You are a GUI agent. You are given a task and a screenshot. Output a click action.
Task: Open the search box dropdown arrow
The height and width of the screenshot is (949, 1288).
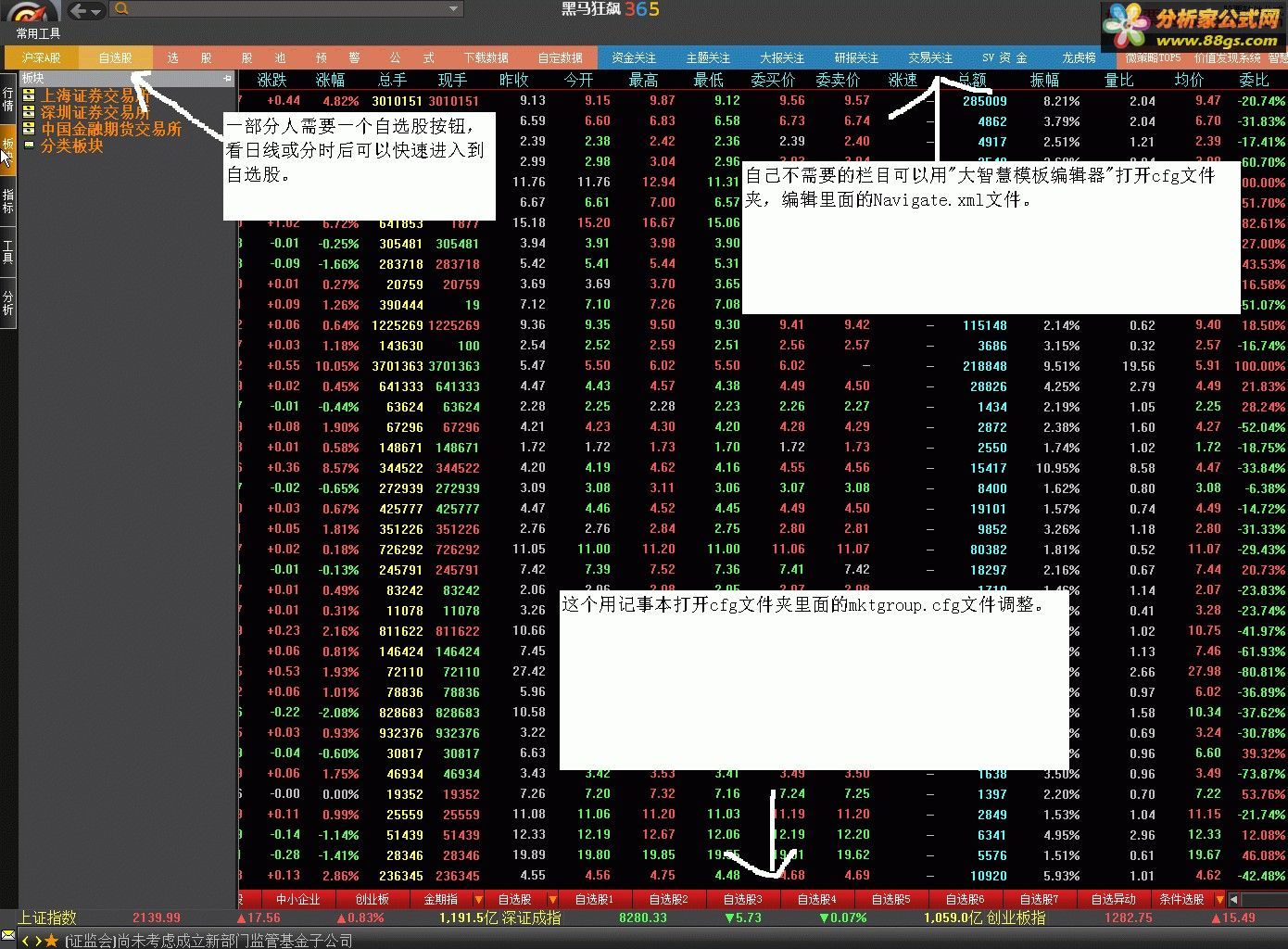[x=453, y=9]
